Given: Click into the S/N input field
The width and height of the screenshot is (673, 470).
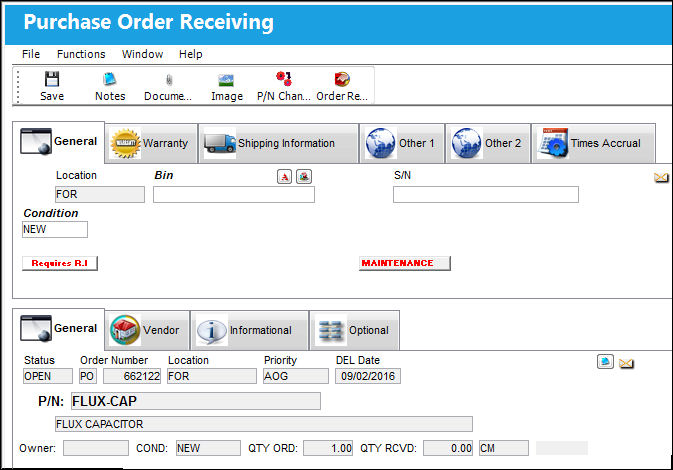Looking at the screenshot, I should [x=486, y=194].
